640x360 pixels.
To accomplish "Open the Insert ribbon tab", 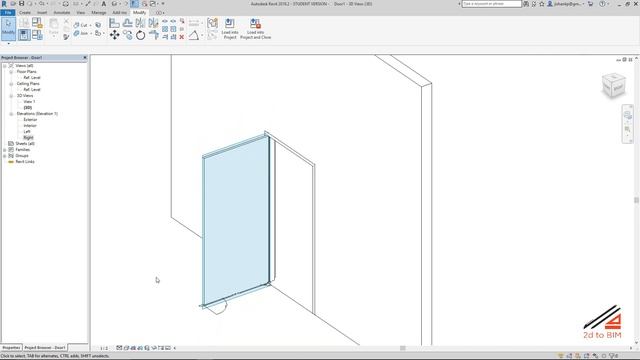I will pyautogui.click(x=42, y=13).
